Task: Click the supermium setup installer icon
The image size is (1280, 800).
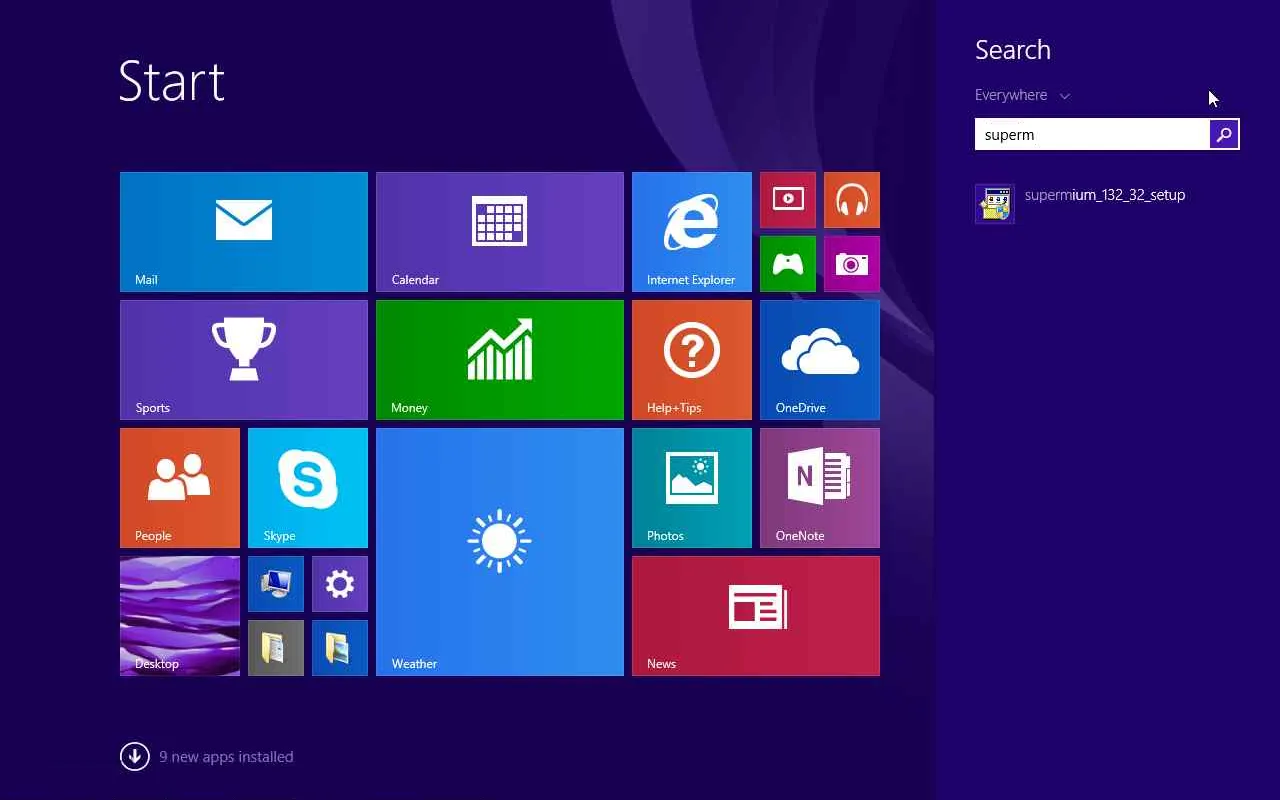Action: pos(995,204)
